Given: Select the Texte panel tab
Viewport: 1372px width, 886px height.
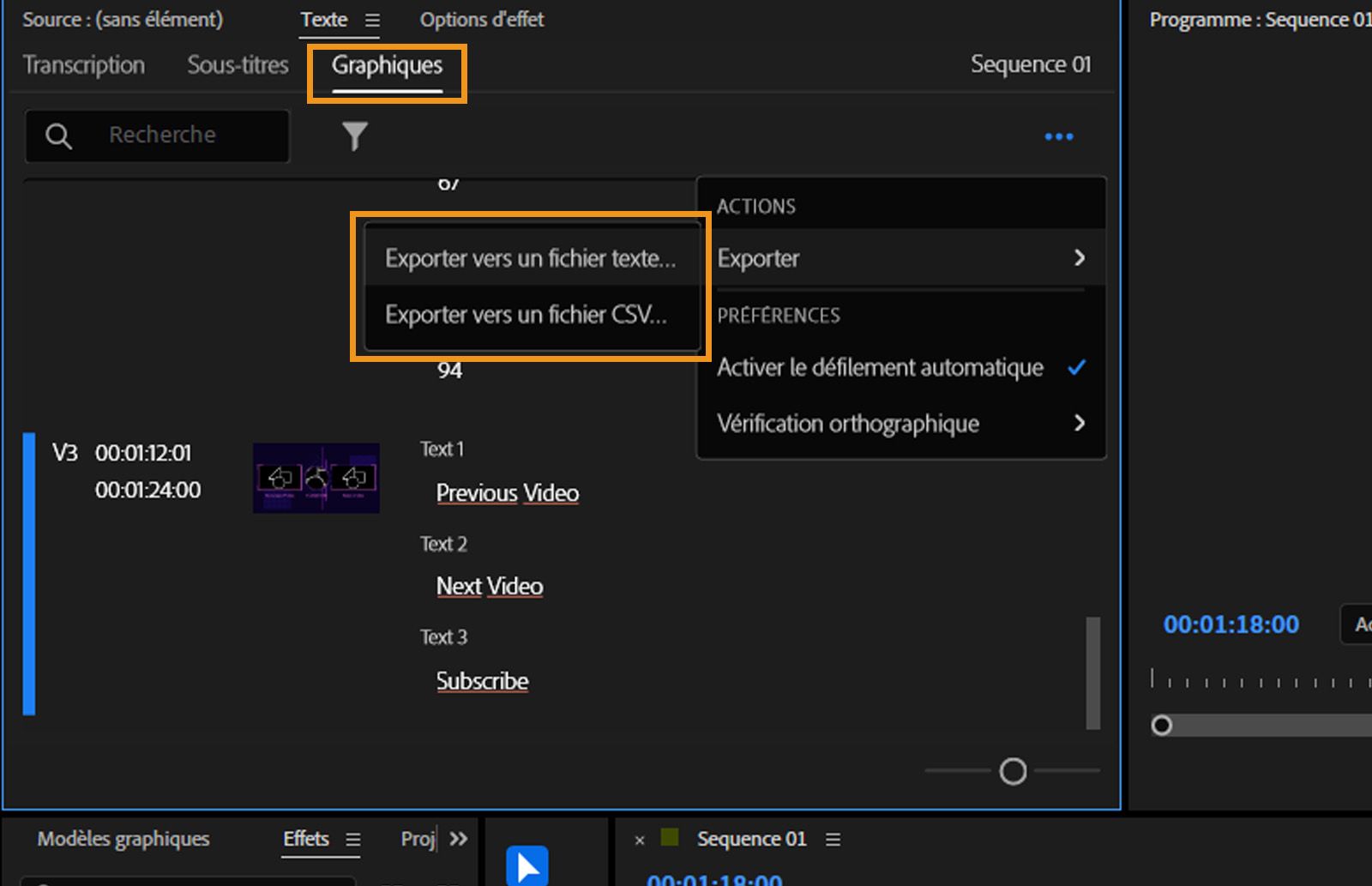Looking at the screenshot, I should (324, 20).
